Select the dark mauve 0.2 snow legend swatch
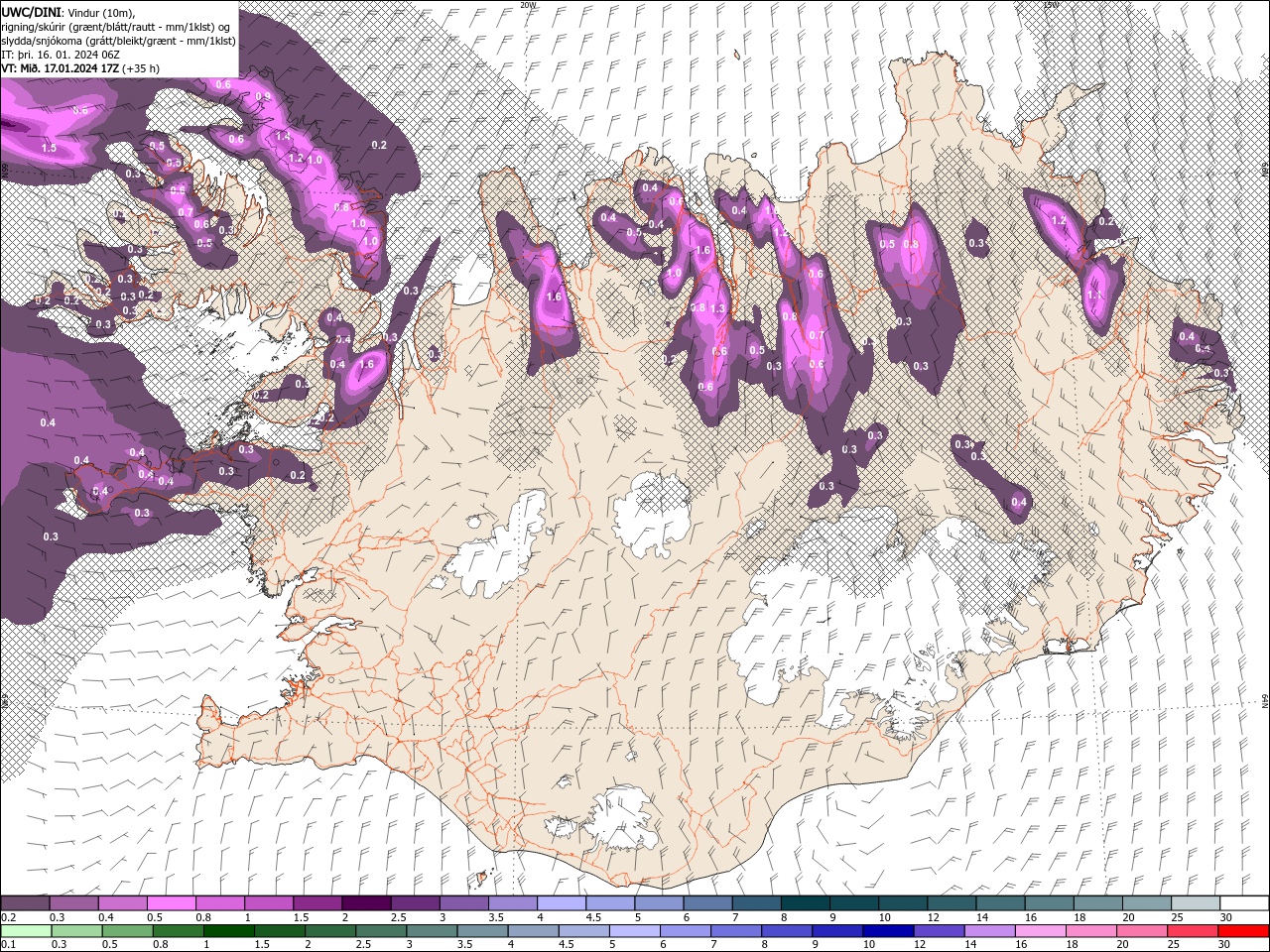The width and height of the screenshot is (1270, 952). pos(25,903)
